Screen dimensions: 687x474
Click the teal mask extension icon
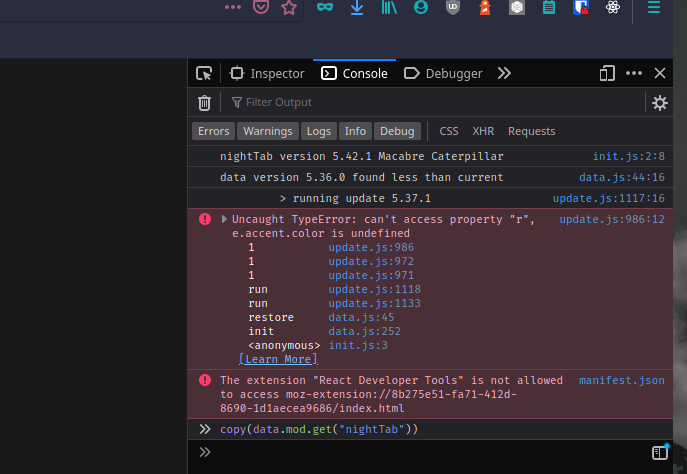click(x=325, y=7)
